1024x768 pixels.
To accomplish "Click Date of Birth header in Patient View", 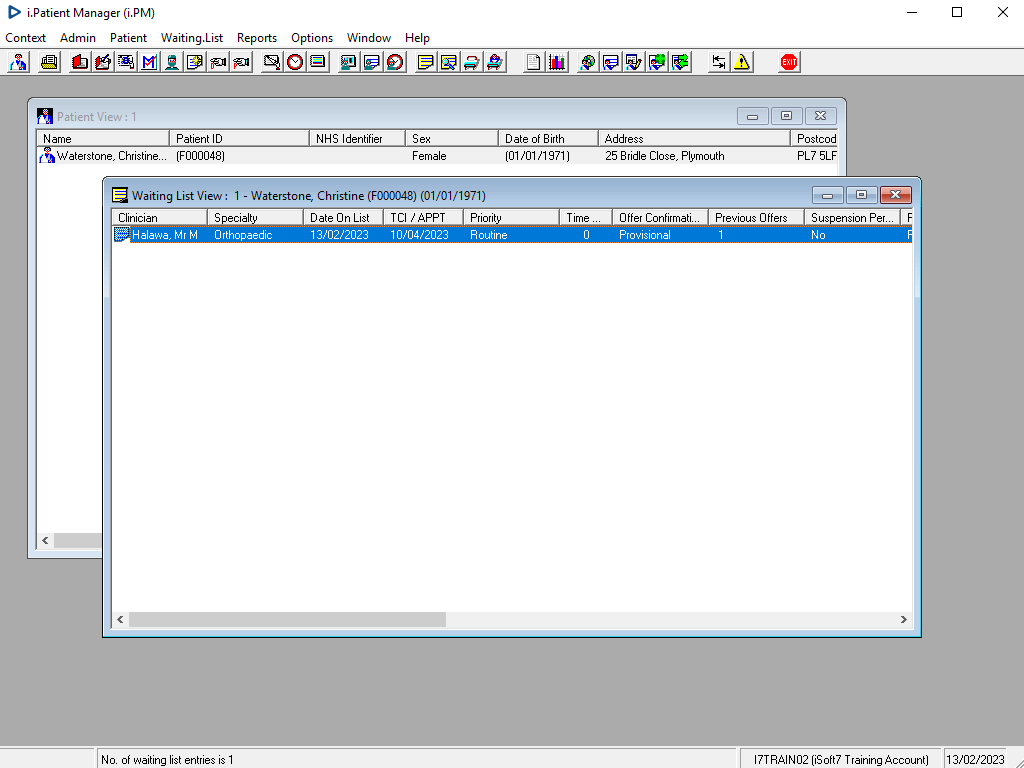I will [x=548, y=138].
